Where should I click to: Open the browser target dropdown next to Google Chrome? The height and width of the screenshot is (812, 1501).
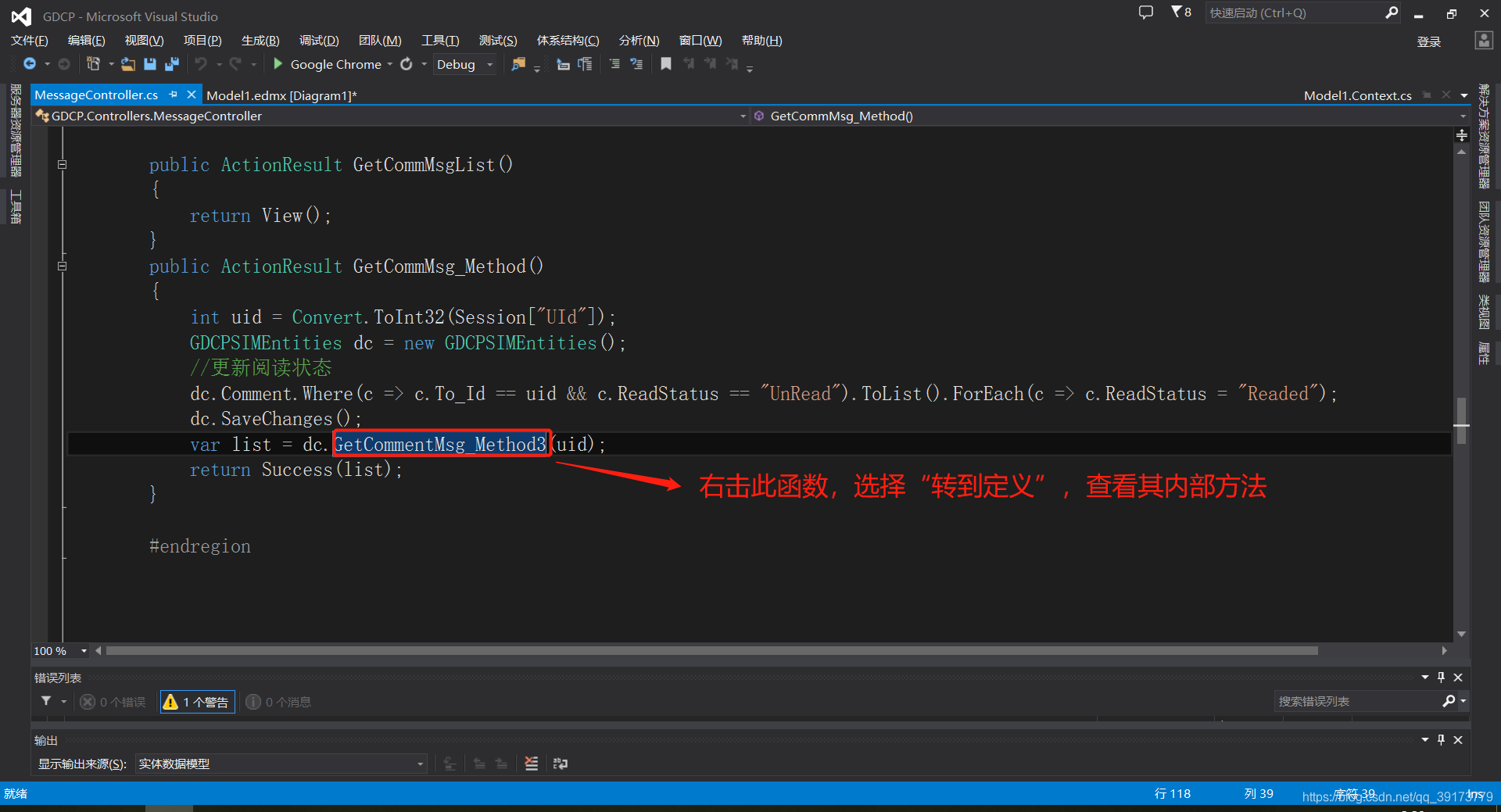(389, 64)
